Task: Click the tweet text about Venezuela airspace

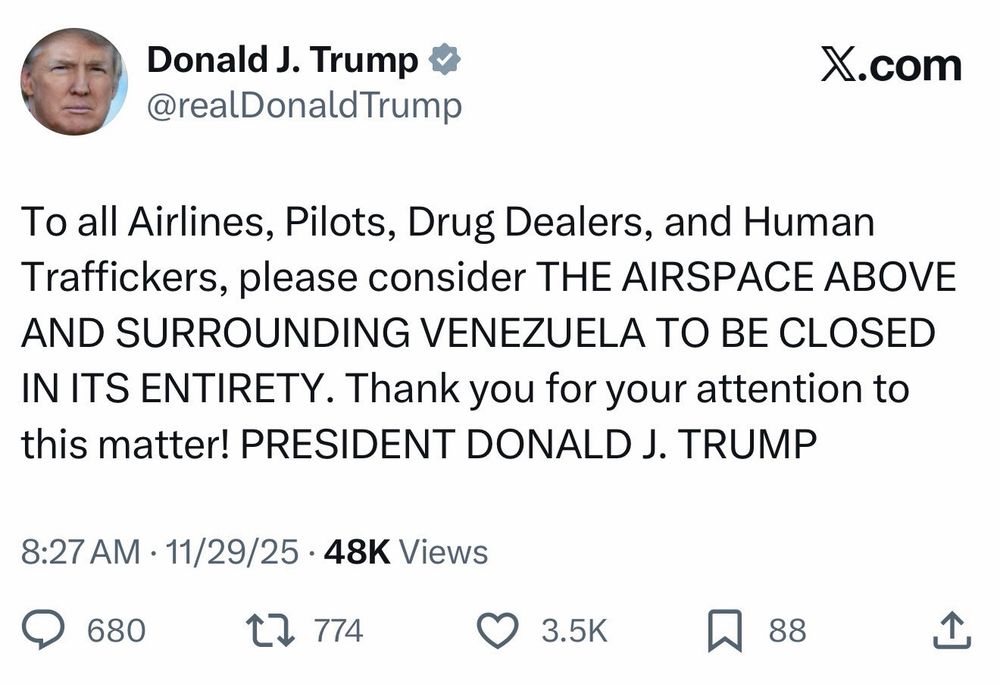Action: click(489, 333)
